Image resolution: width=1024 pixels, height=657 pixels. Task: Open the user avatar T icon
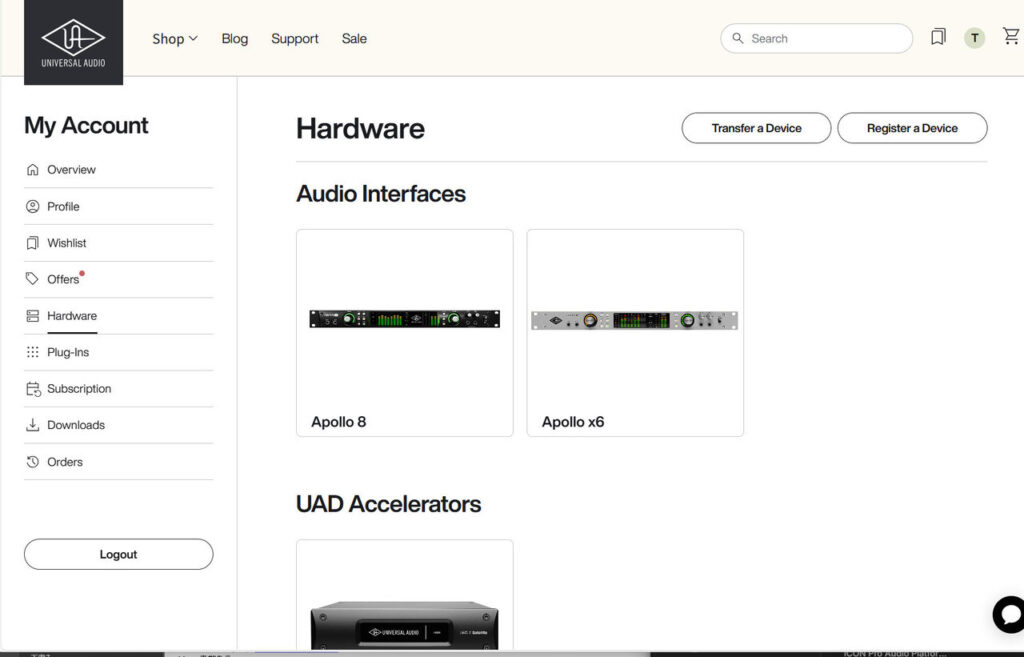974,38
